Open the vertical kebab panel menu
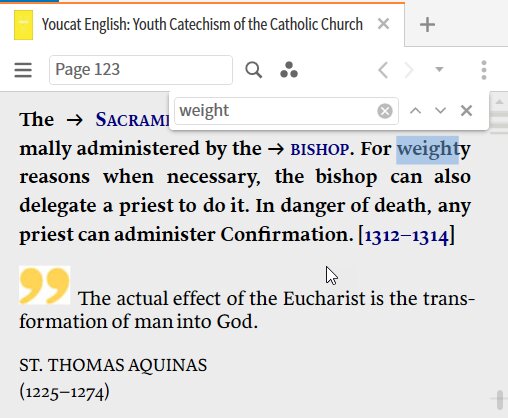The height and width of the screenshot is (418, 508). (x=484, y=70)
